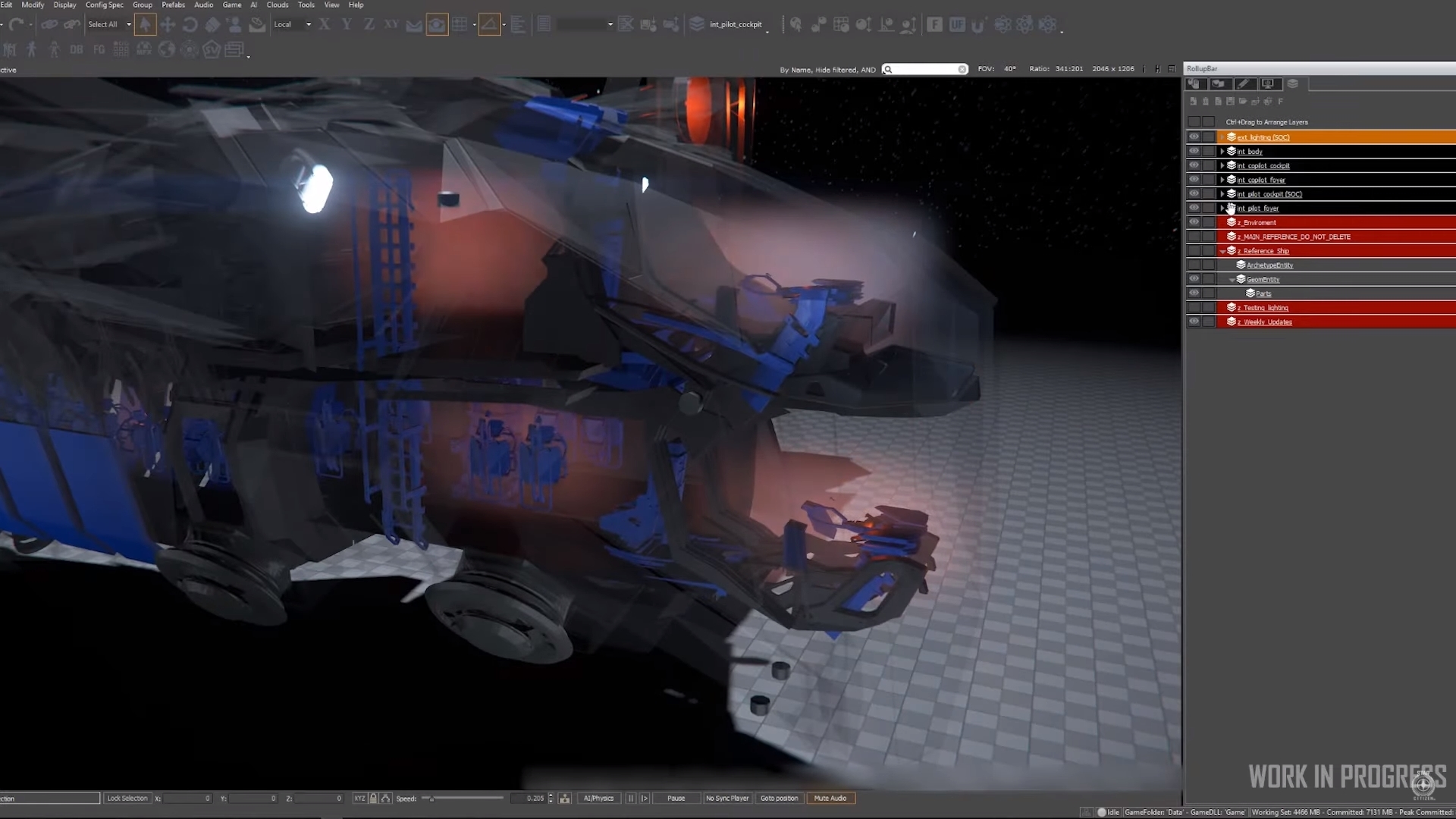Screen dimensions: 1456x819
Task: Click the Redo arrow icon
Action: point(17,24)
